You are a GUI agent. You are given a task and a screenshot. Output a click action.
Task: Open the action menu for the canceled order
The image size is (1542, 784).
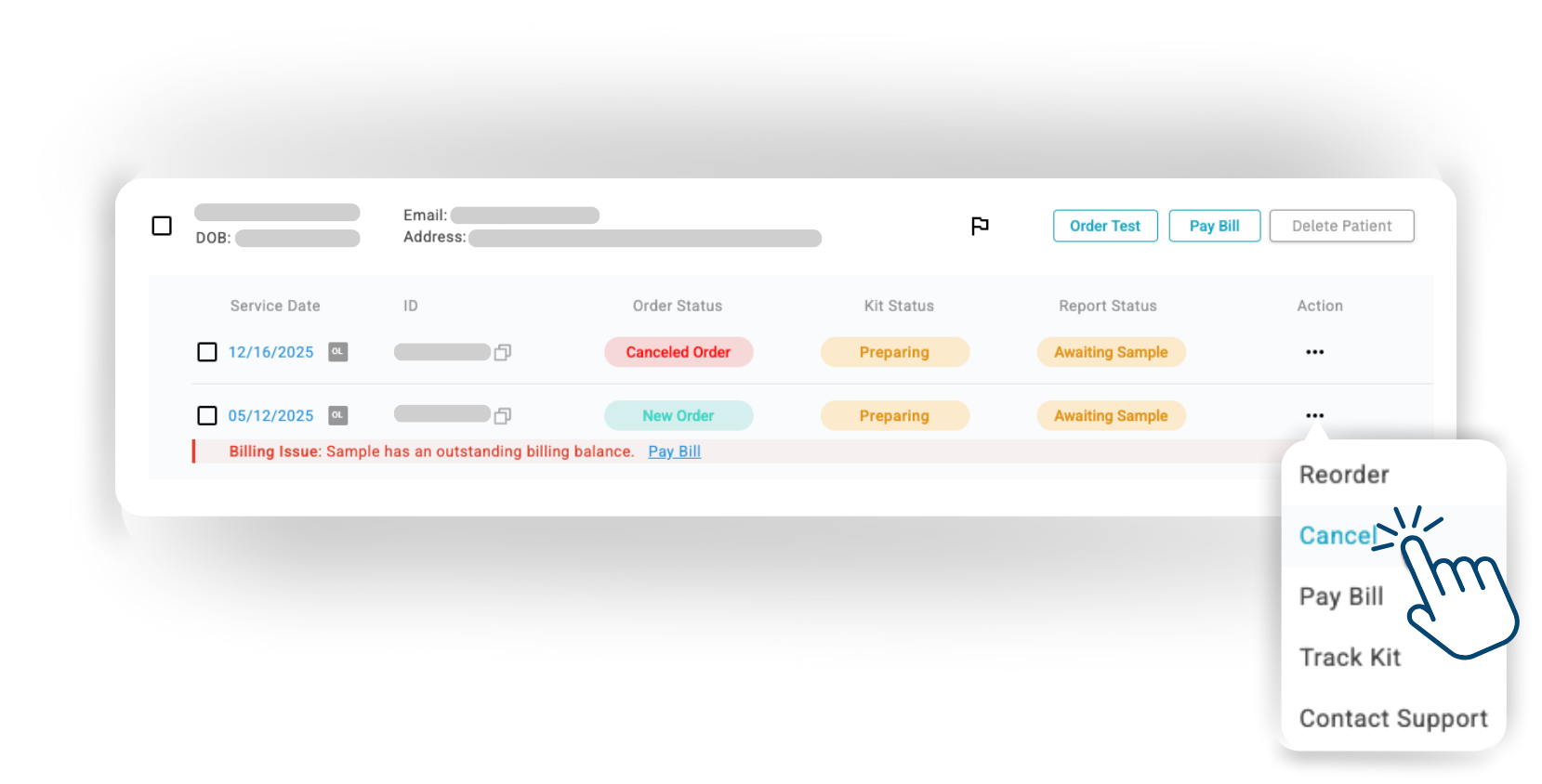click(1314, 352)
